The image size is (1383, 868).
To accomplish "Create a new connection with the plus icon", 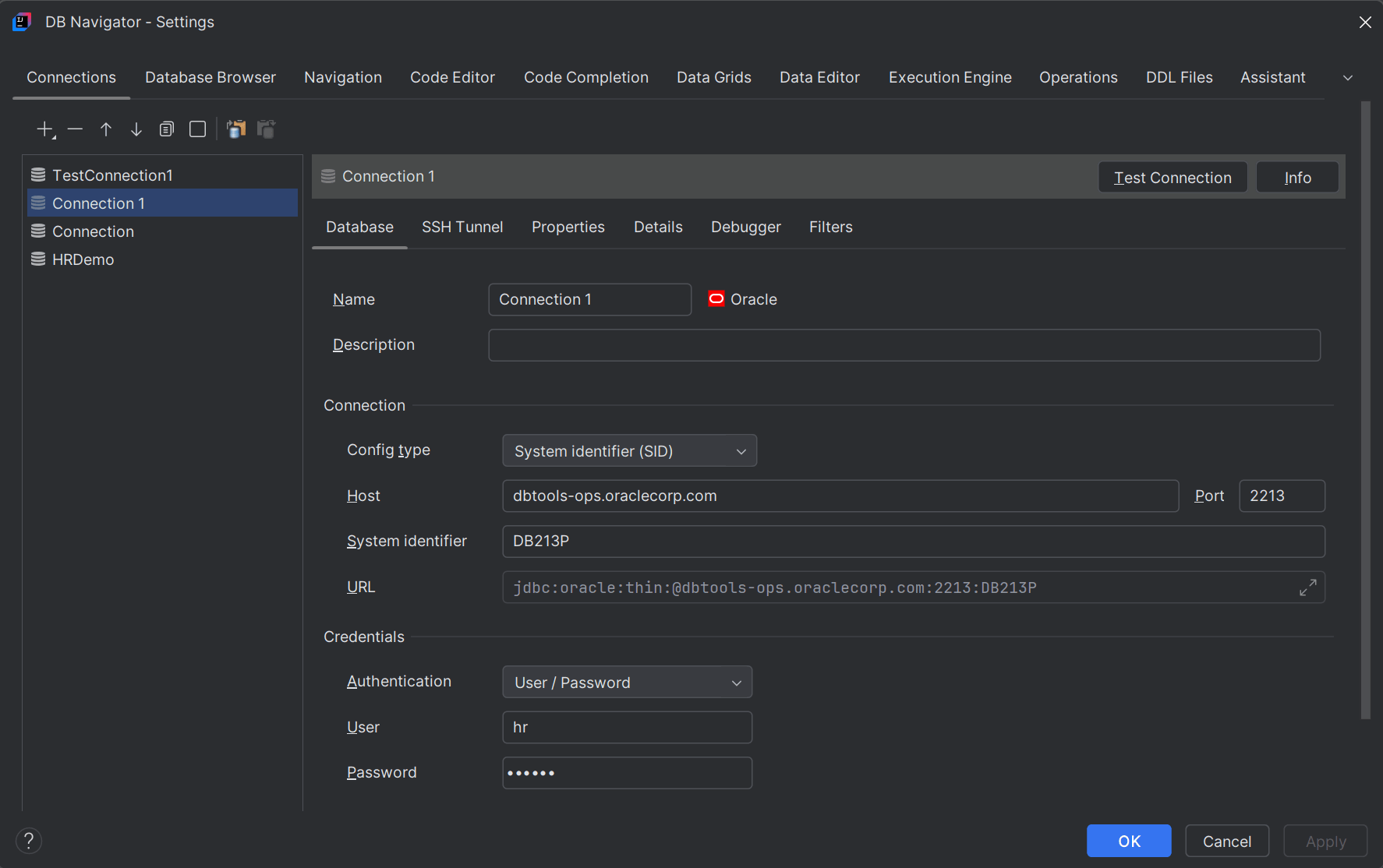I will [44, 129].
